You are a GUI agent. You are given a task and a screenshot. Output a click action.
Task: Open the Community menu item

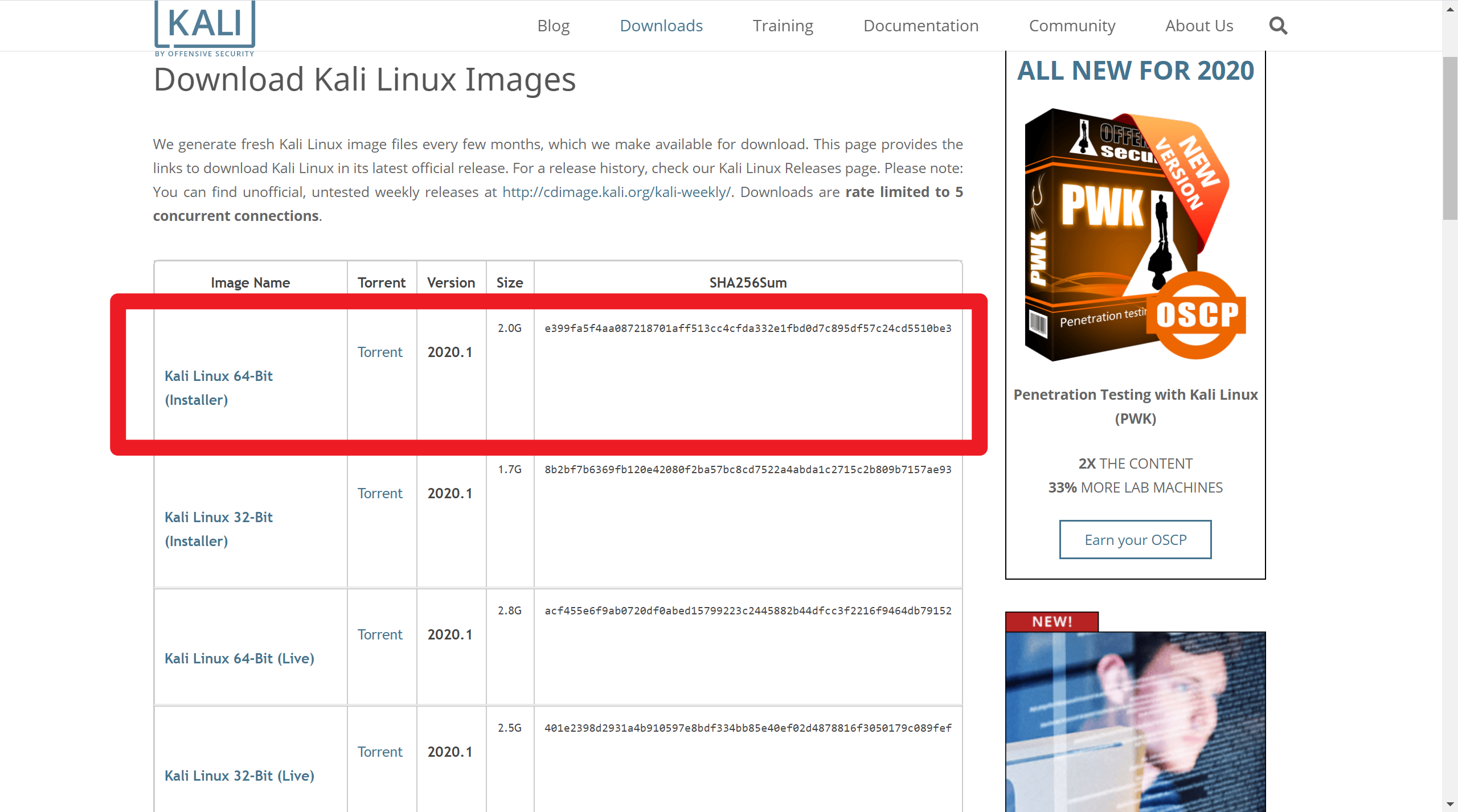(x=1072, y=26)
